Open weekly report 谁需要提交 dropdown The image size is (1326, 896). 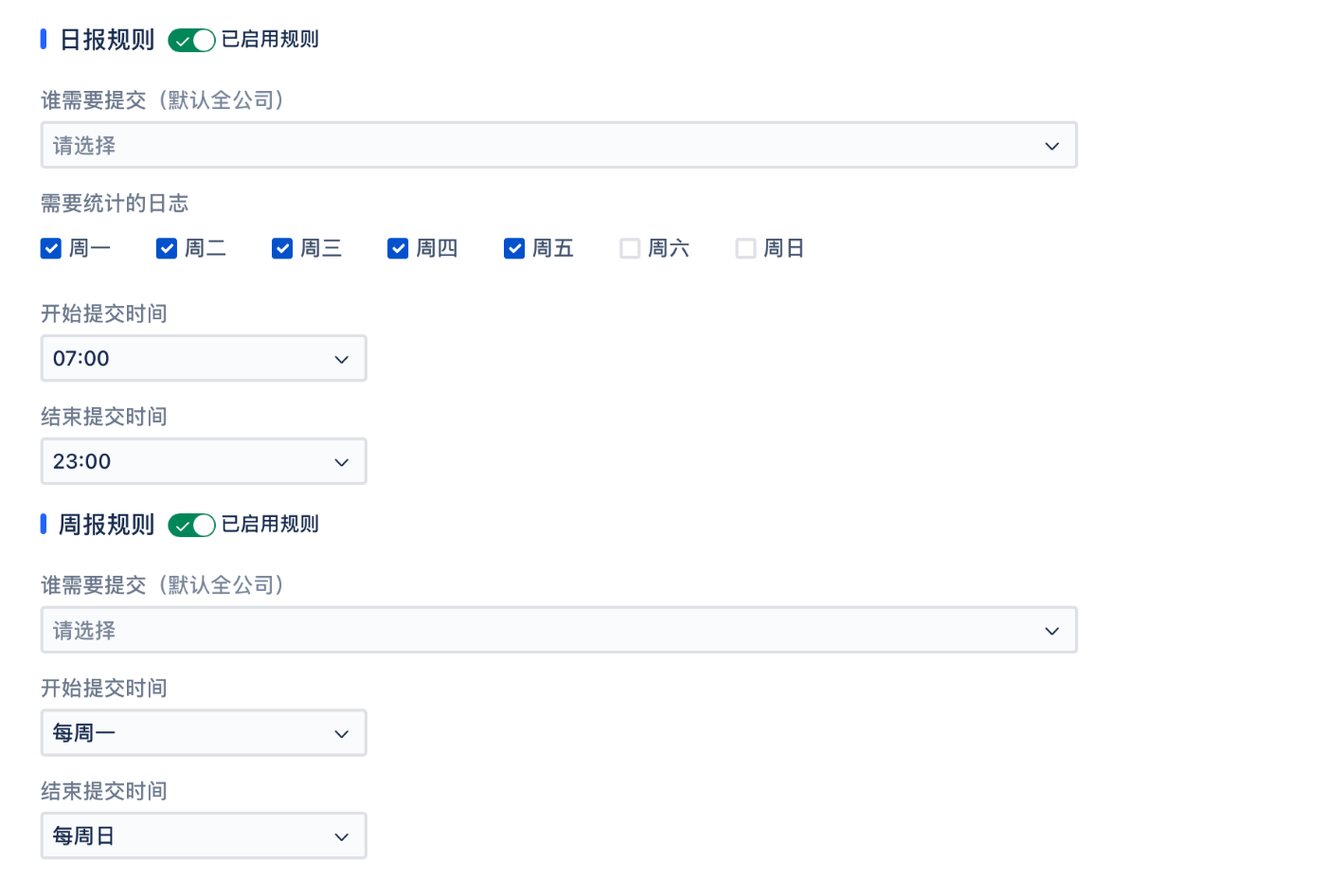[x=559, y=630]
